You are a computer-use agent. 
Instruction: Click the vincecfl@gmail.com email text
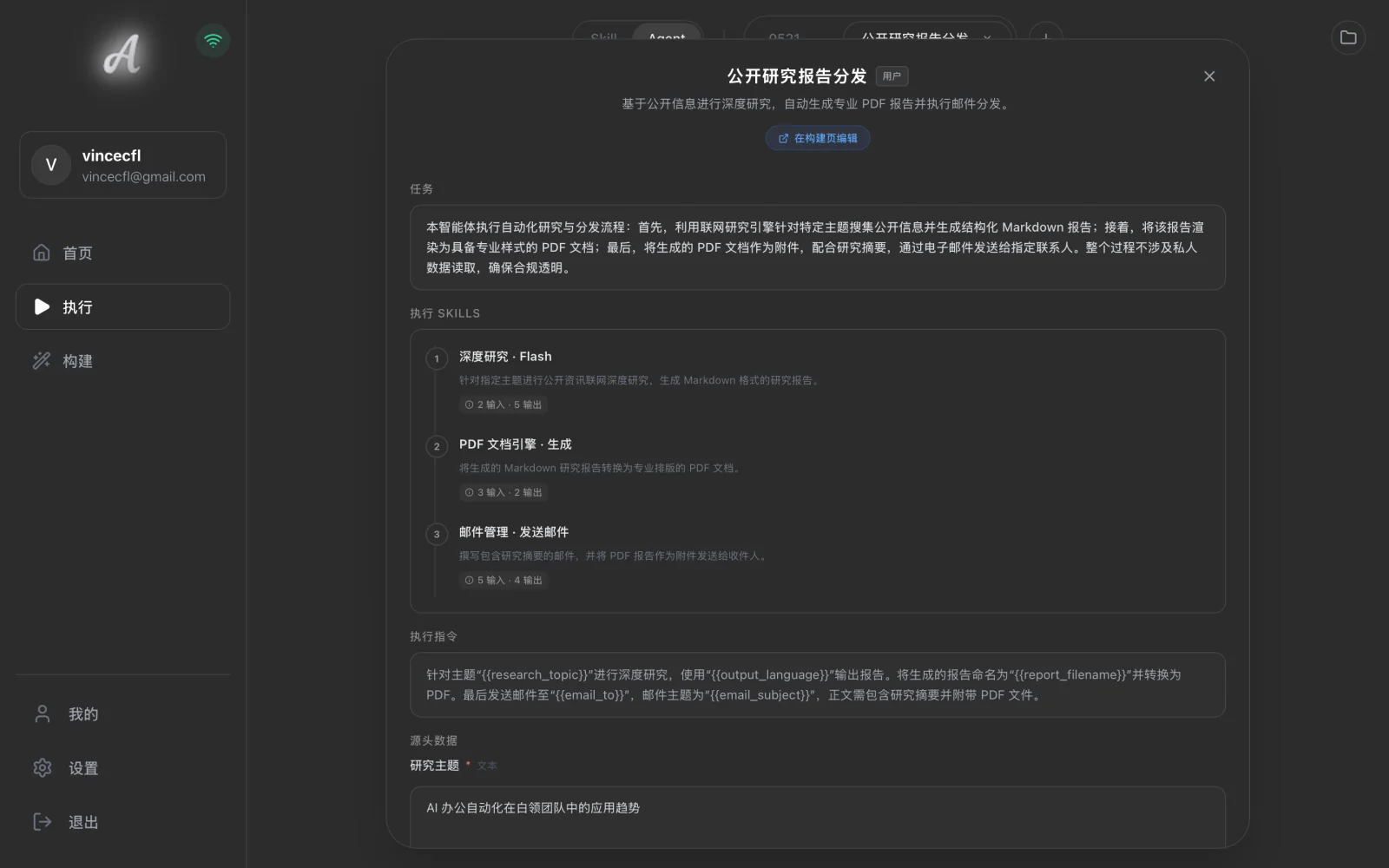tap(144, 176)
